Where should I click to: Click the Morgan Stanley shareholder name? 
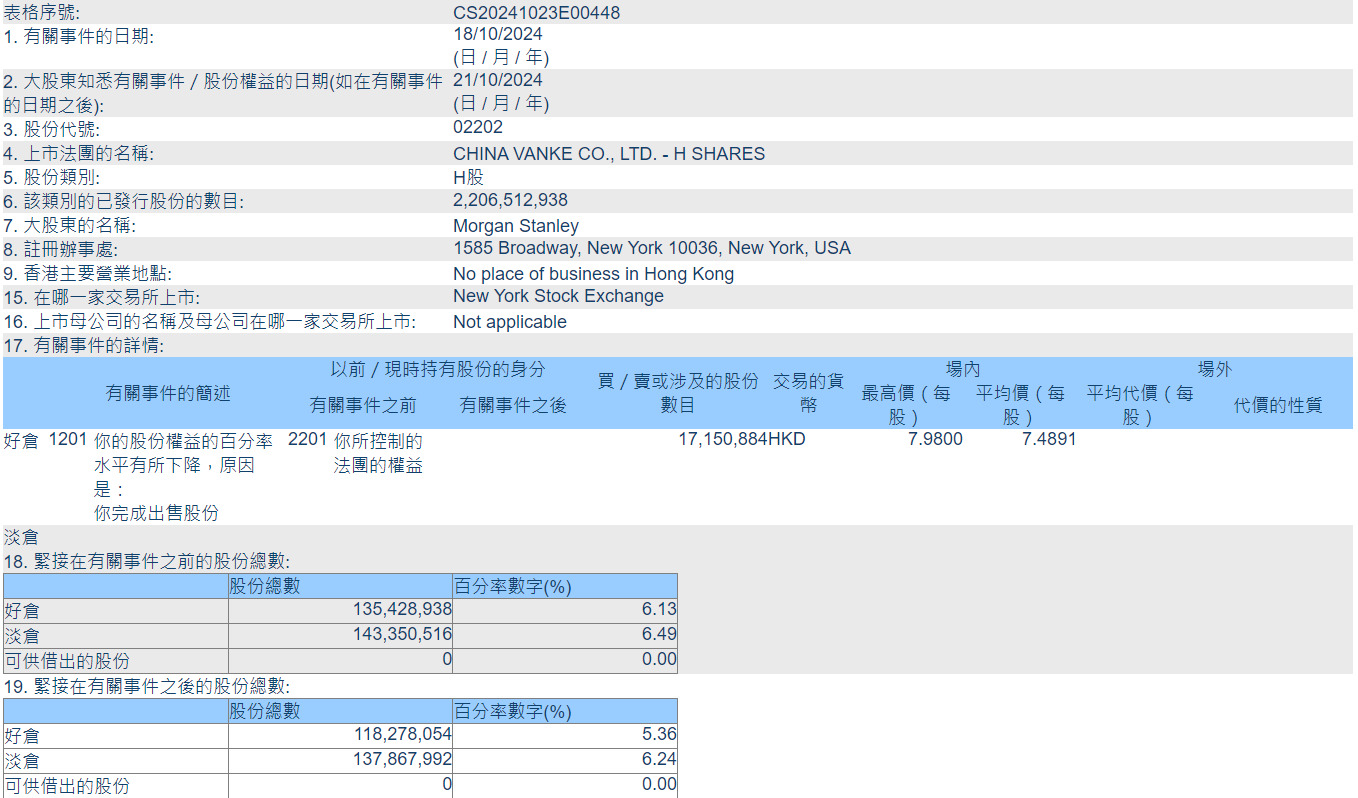515,226
